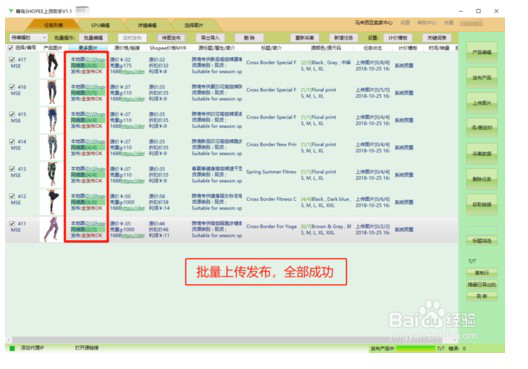Click the 刷新 button in the right panel

482,296
